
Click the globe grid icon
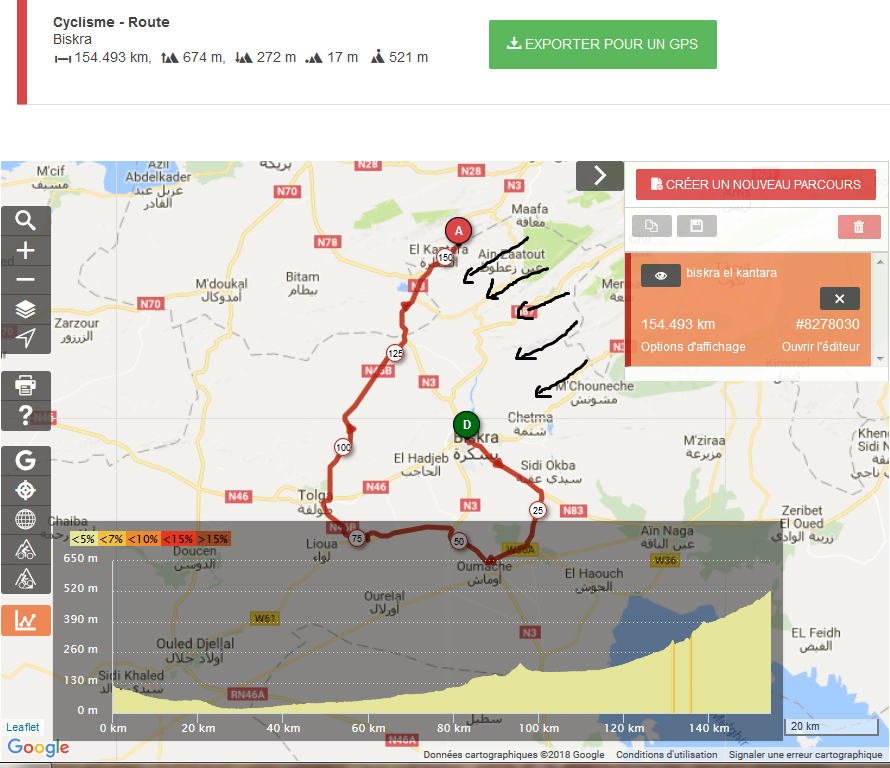(x=26, y=519)
